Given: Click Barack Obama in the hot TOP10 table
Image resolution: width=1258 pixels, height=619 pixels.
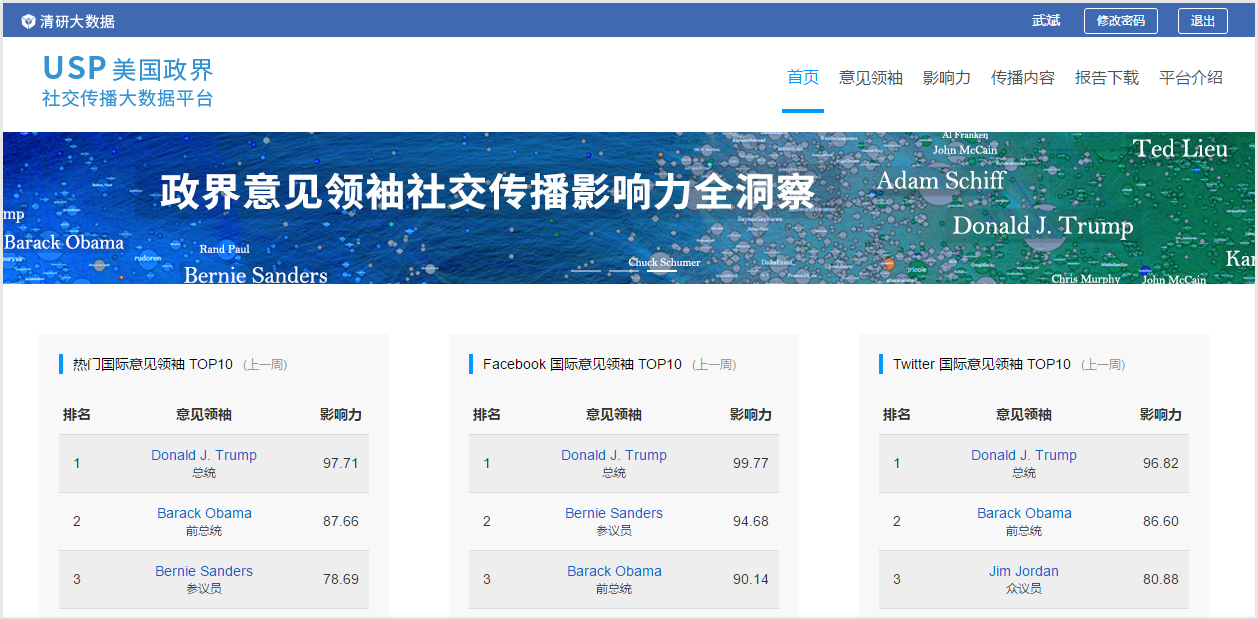Looking at the screenshot, I should coord(203,513).
